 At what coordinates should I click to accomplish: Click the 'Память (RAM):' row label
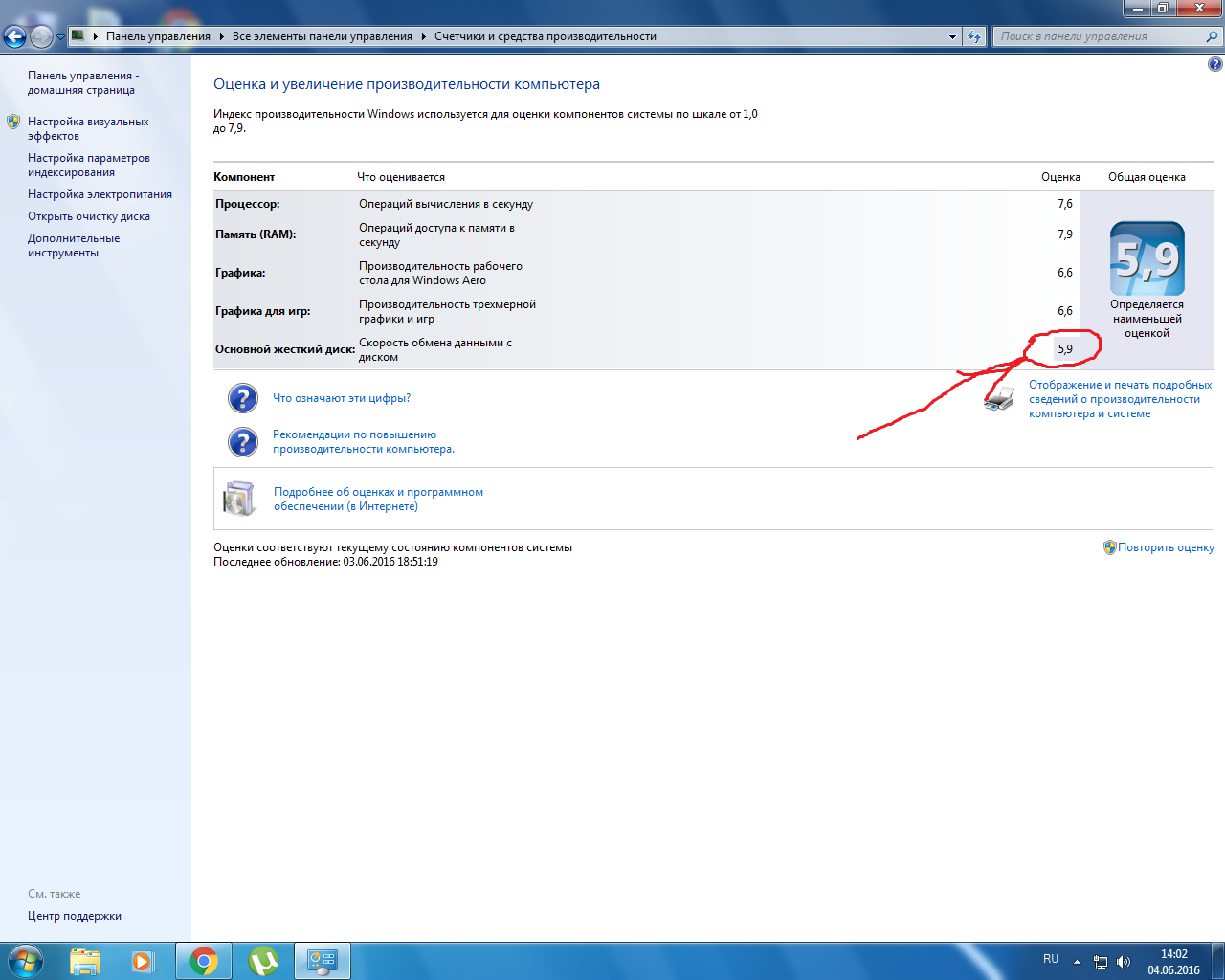click(256, 234)
